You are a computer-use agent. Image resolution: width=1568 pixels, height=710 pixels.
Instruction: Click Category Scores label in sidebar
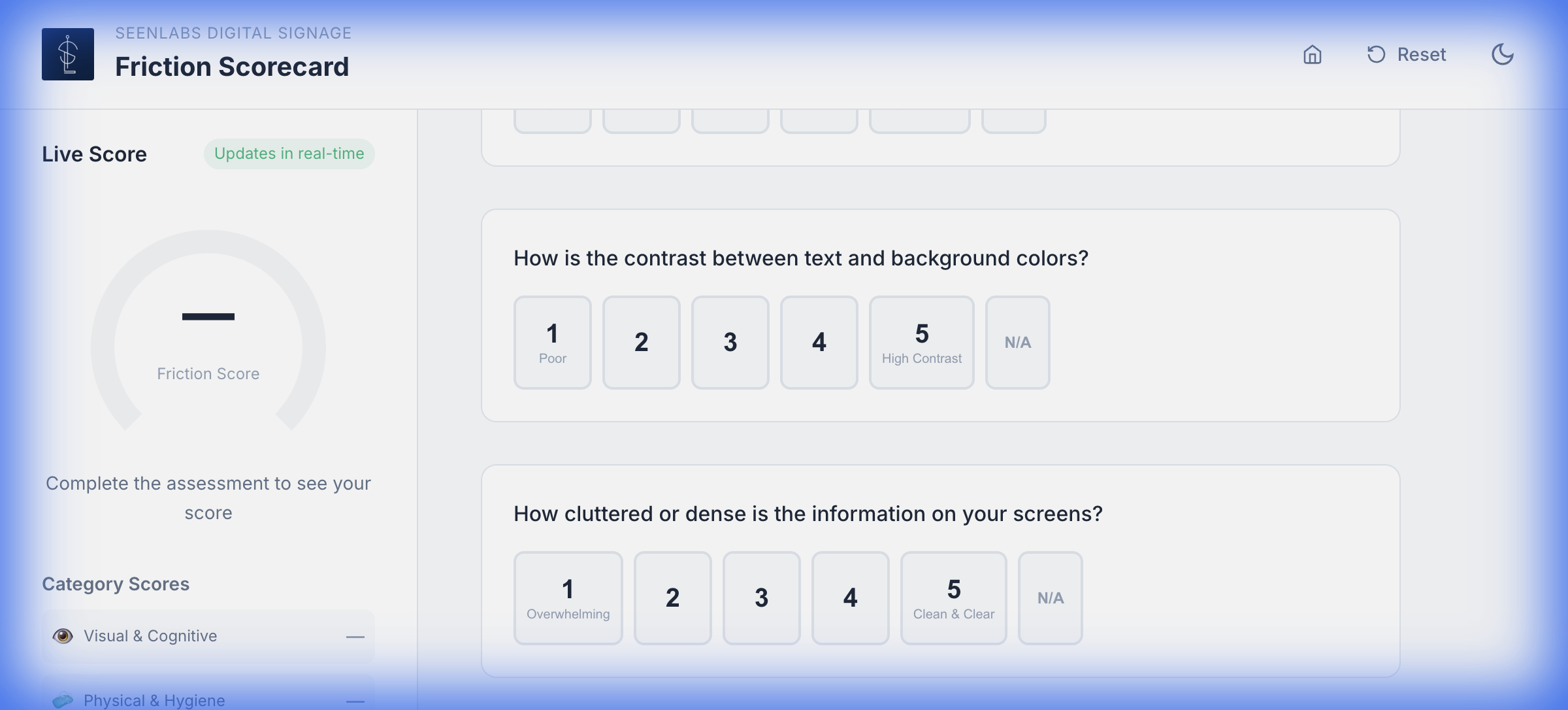pos(115,584)
